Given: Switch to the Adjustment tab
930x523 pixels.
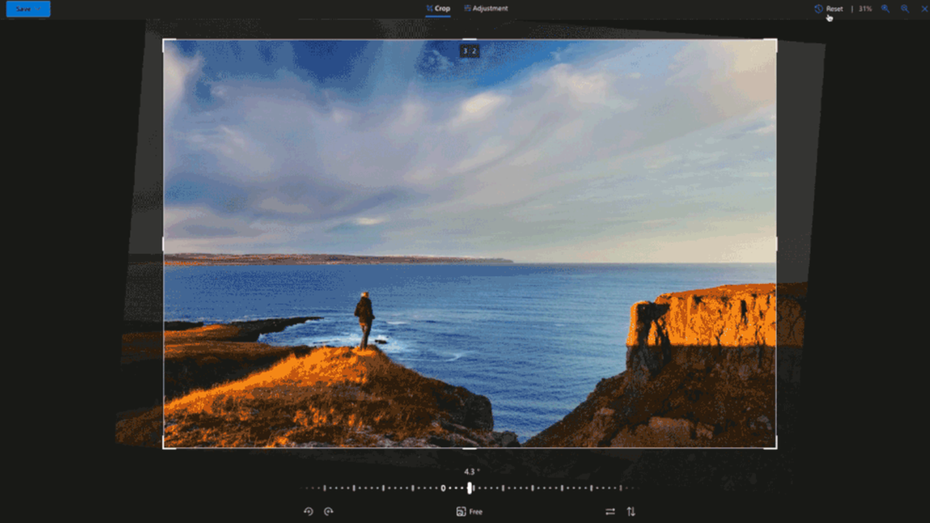Looking at the screenshot, I should click(x=486, y=9).
